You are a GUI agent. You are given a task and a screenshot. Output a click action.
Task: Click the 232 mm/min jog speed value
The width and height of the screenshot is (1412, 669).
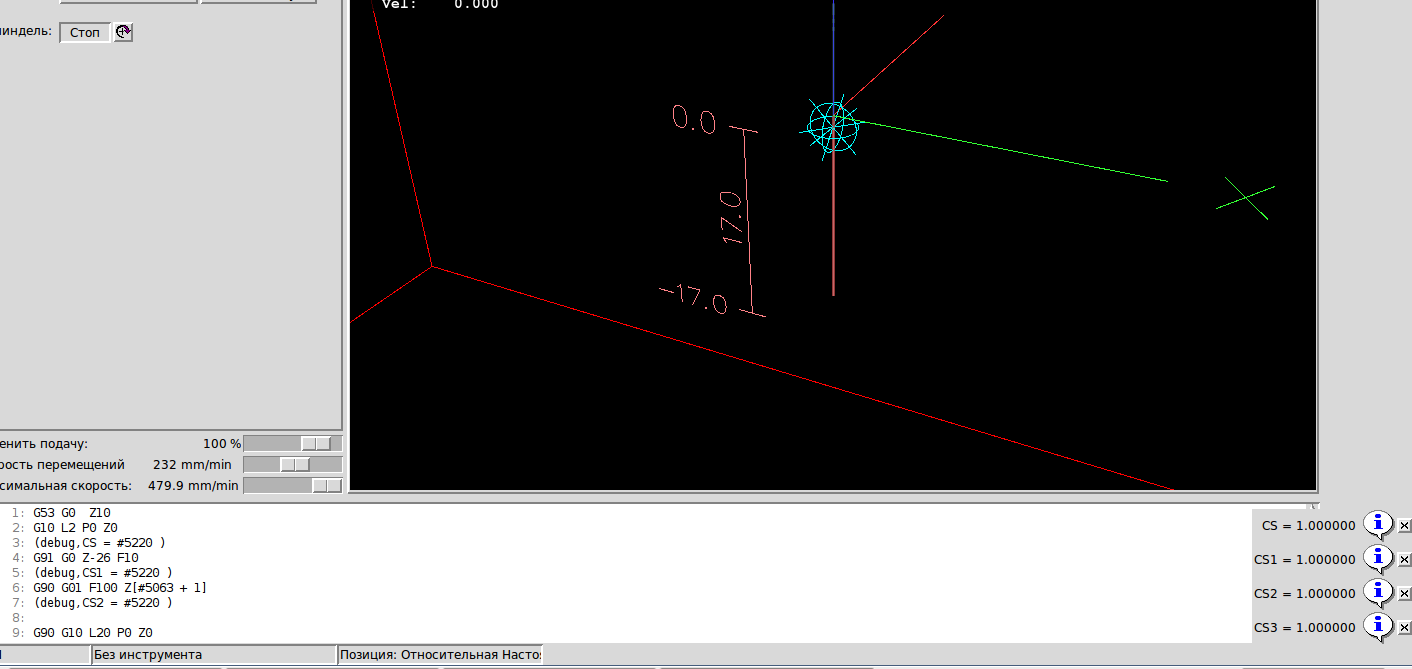click(x=192, y=464)
